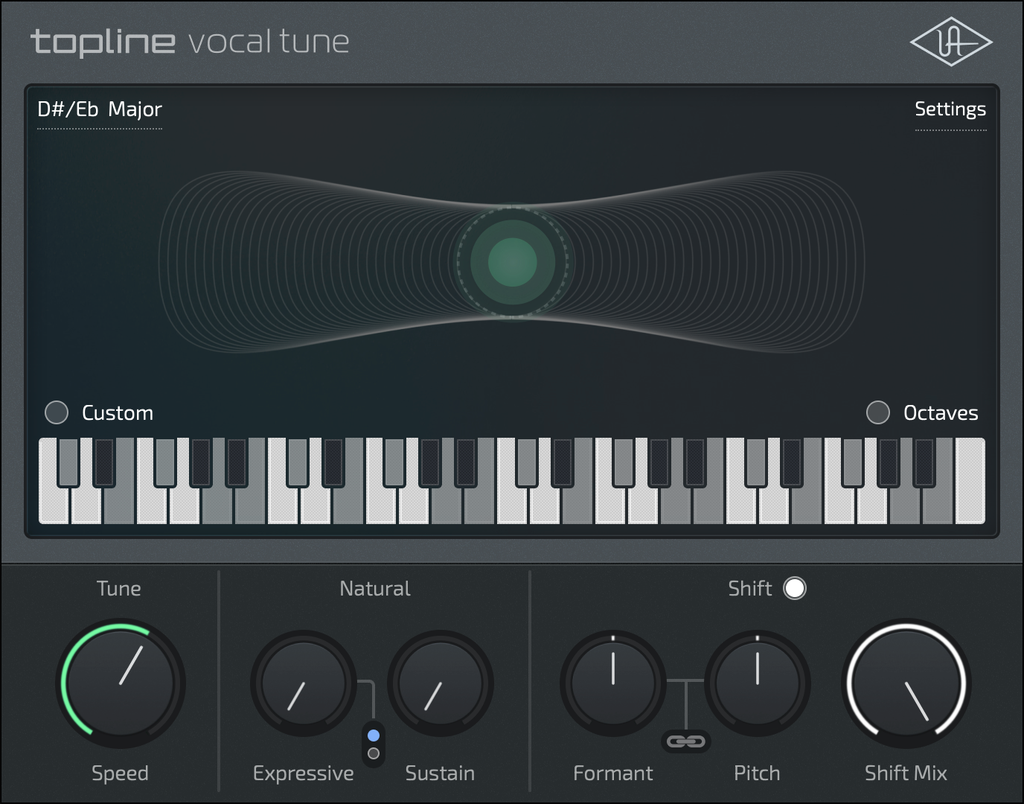The image size is (1024, 804).
Task: Click the Formant knob
Action: pos(613,683)
